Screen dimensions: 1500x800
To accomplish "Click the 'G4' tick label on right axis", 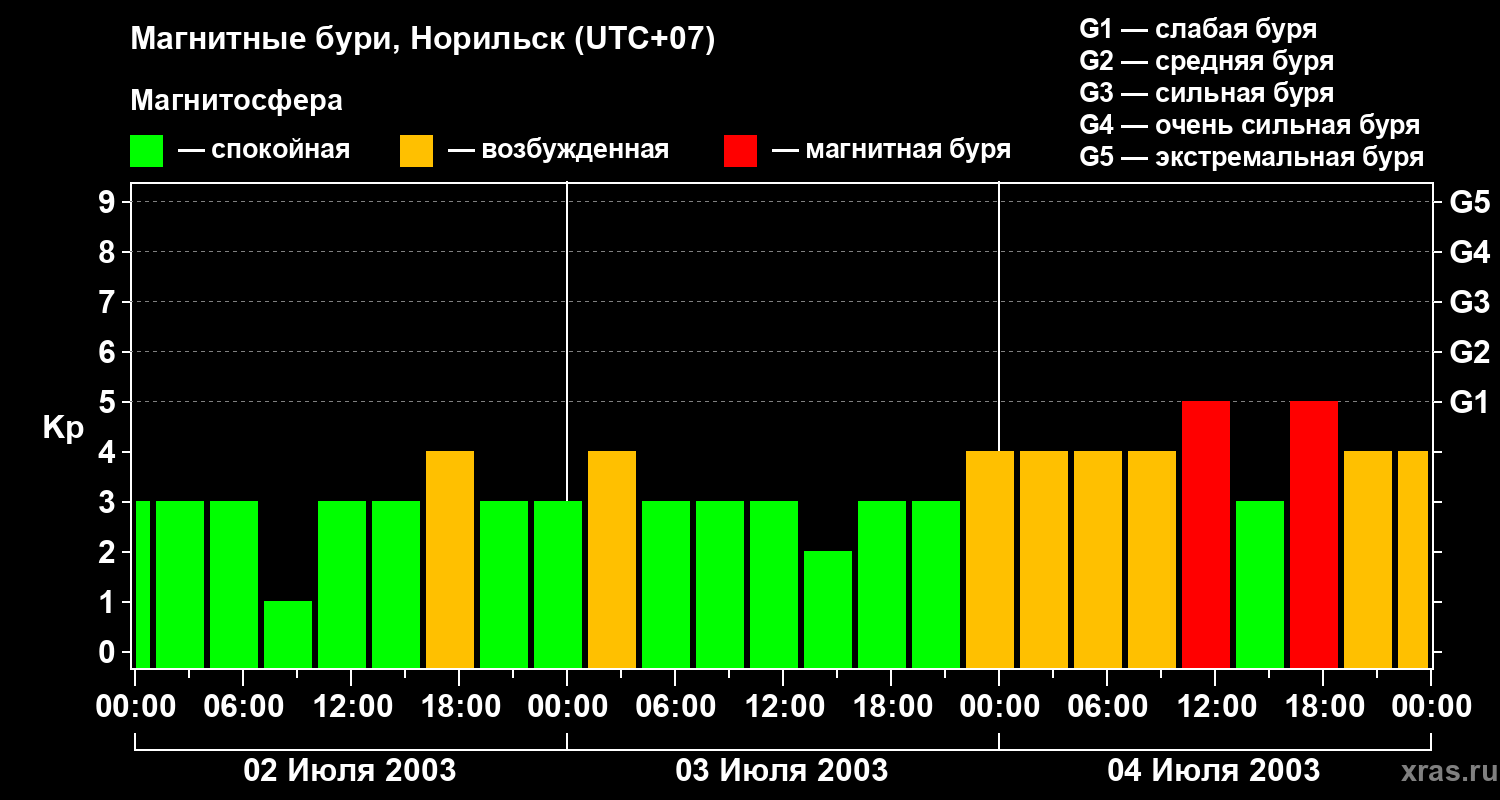I will click(x=1469, y=252).
